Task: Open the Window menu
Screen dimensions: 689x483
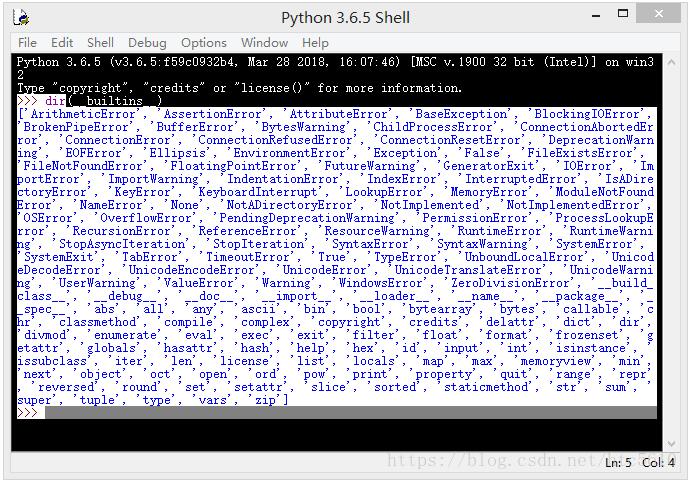Action: tap(264, 43)
